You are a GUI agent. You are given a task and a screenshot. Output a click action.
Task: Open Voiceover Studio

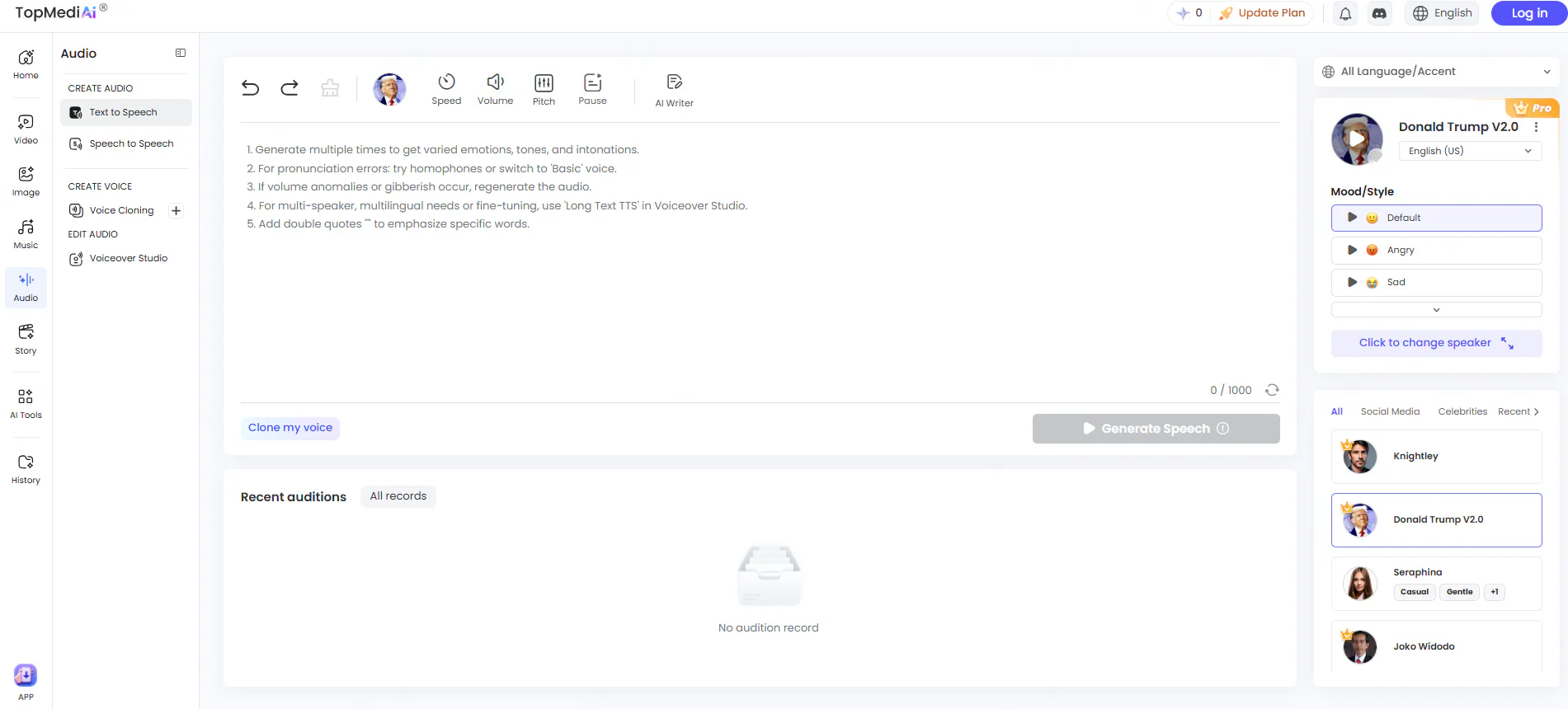(x=125, y=259)
